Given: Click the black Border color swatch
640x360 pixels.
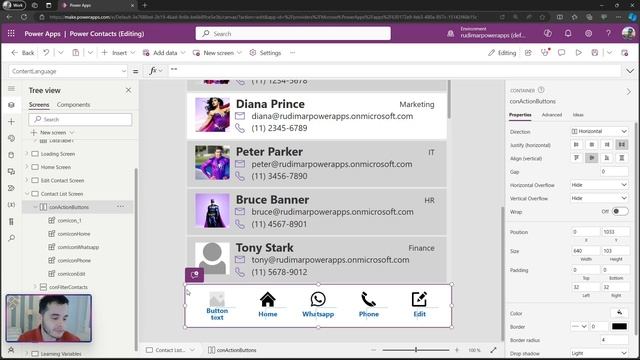Looking at the screenshot, I should [x=619, y=327].
